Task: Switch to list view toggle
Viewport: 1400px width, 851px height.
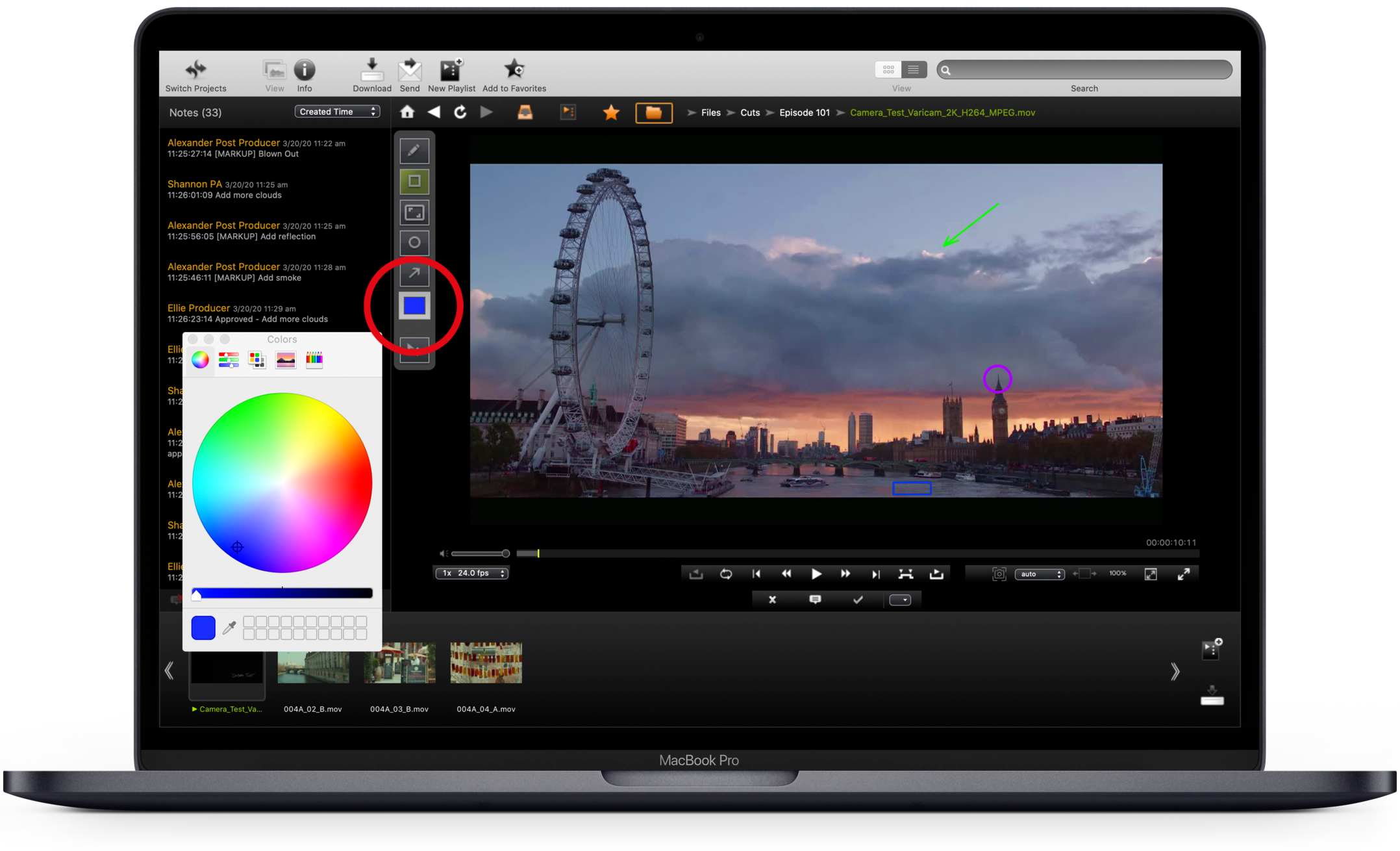Action: [x=913, y=70]
